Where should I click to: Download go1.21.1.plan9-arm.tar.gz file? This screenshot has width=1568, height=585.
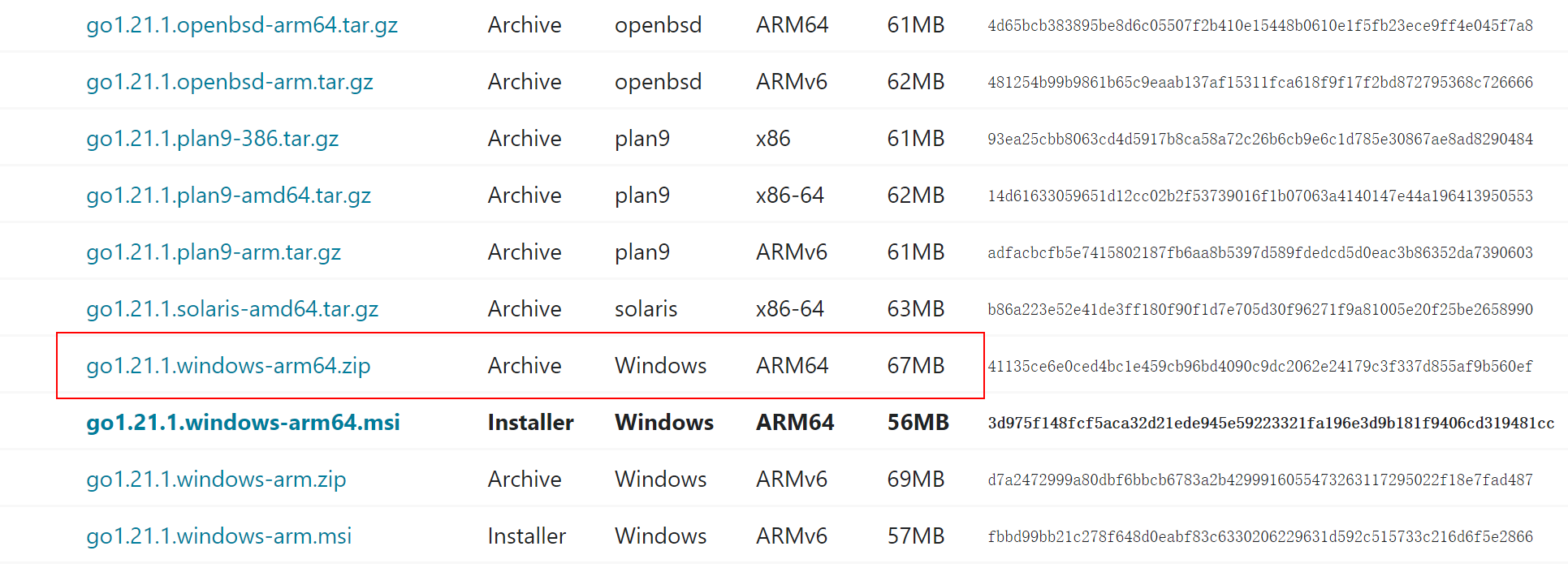[214, 252]
